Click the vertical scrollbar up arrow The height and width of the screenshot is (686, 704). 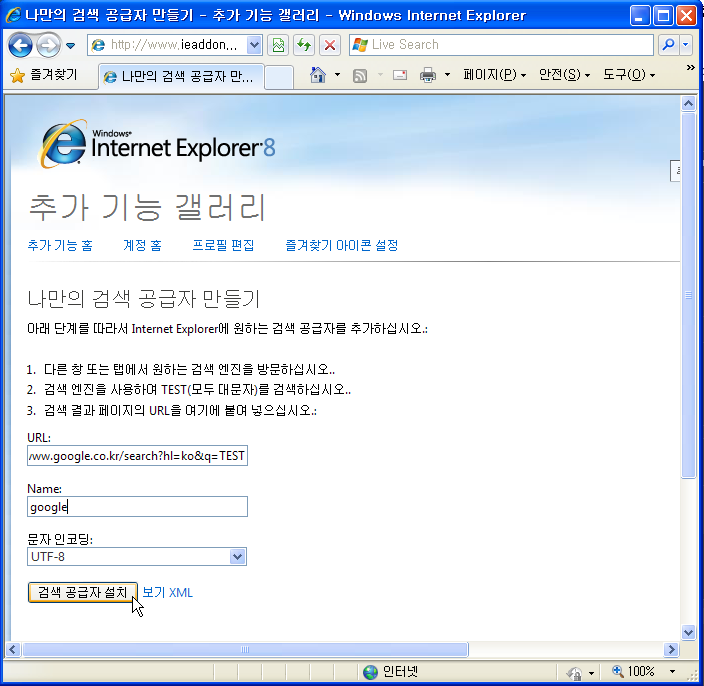point(688,104)
